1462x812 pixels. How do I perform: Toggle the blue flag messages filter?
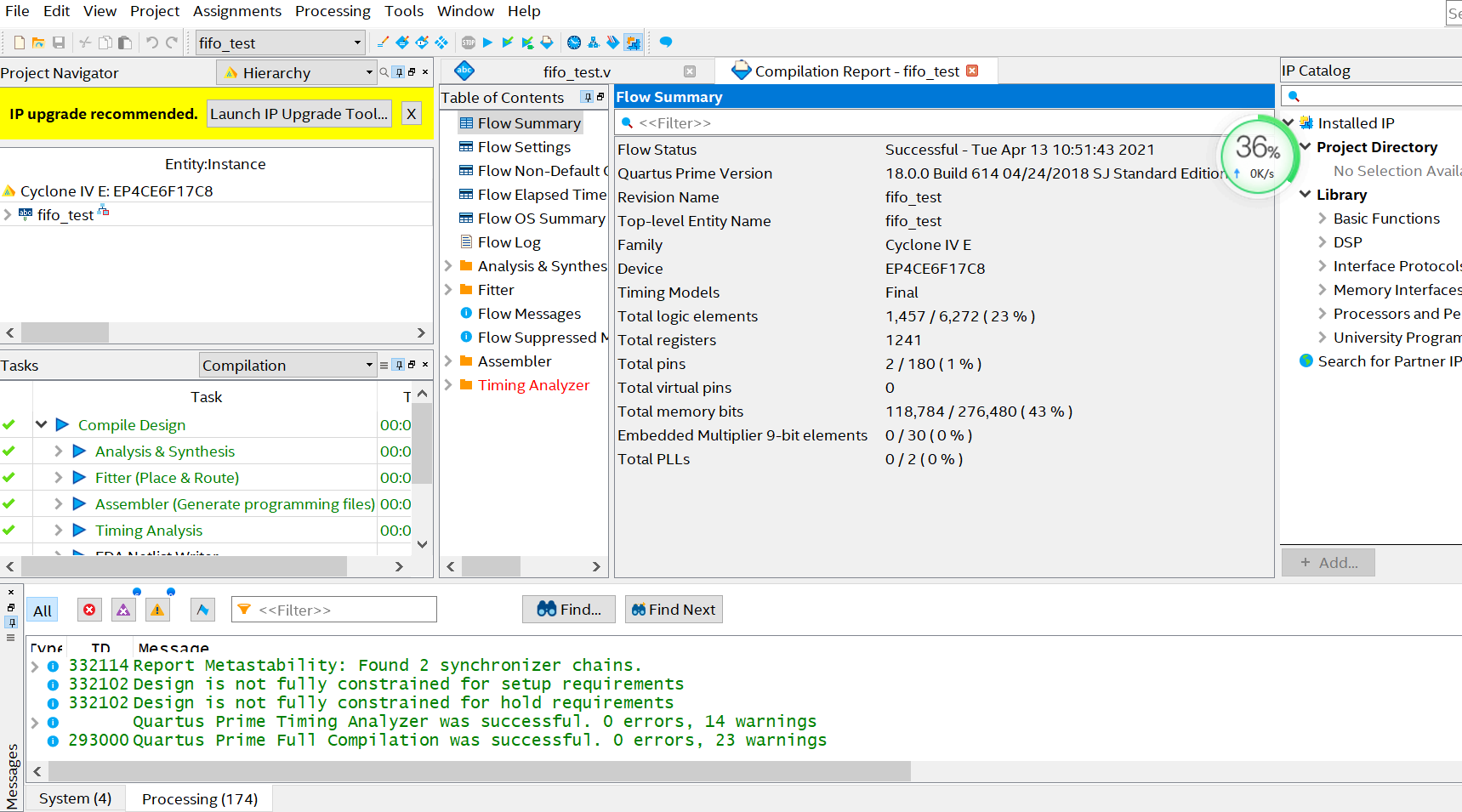(202, 610)
